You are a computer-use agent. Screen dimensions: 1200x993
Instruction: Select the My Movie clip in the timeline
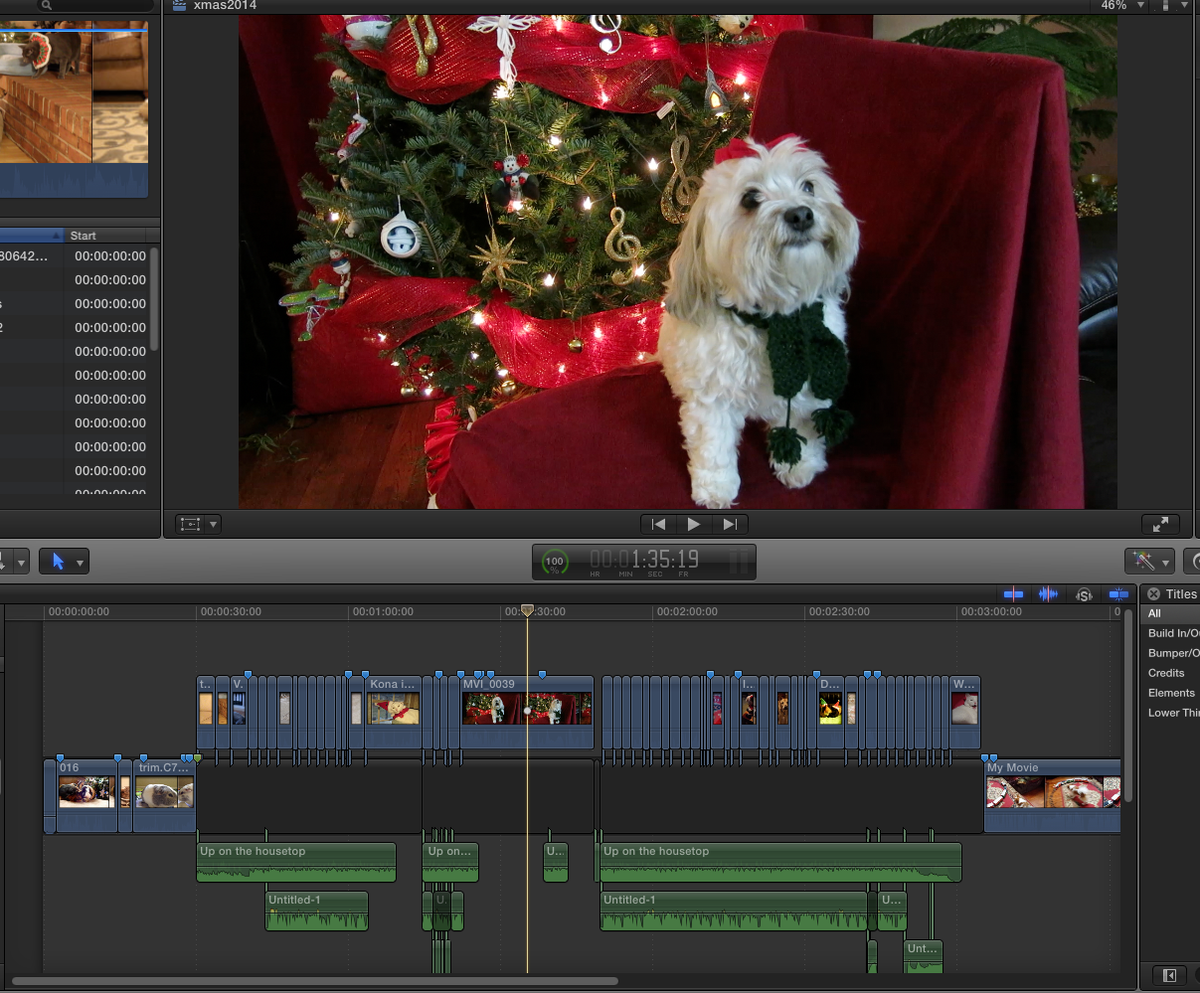1052,795
